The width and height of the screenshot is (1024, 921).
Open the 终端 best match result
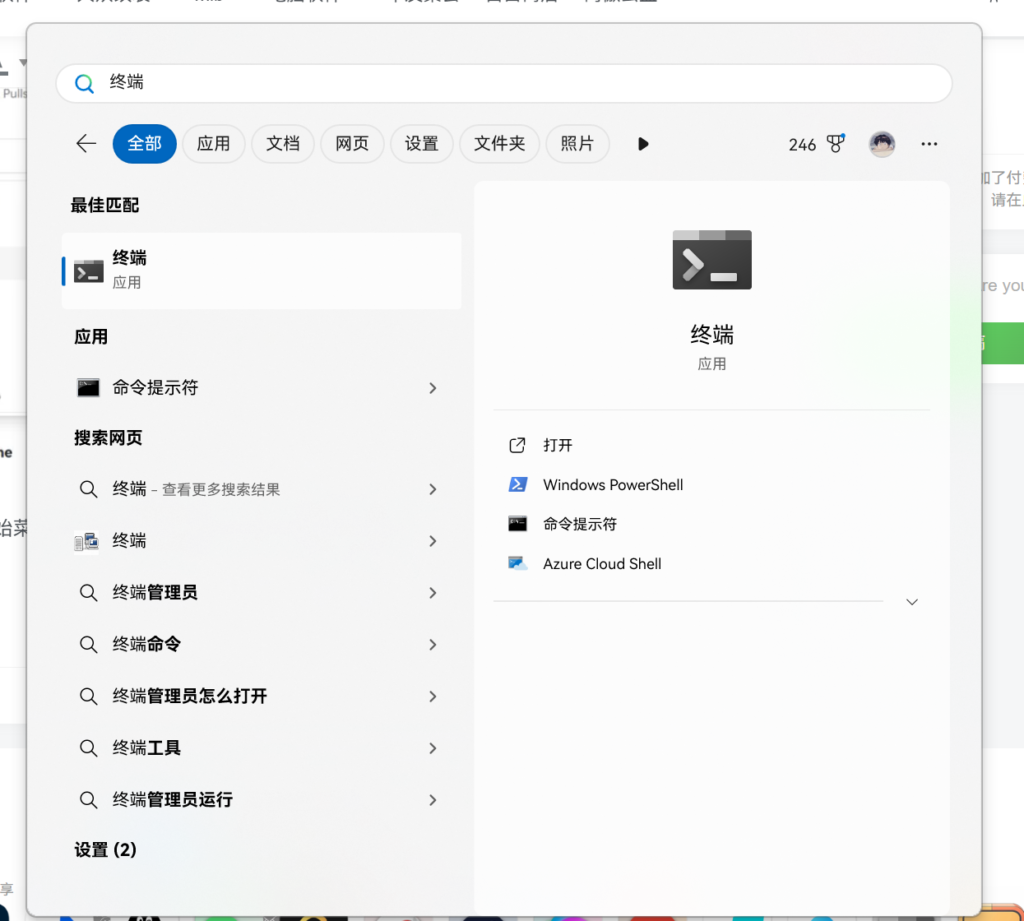260,270
